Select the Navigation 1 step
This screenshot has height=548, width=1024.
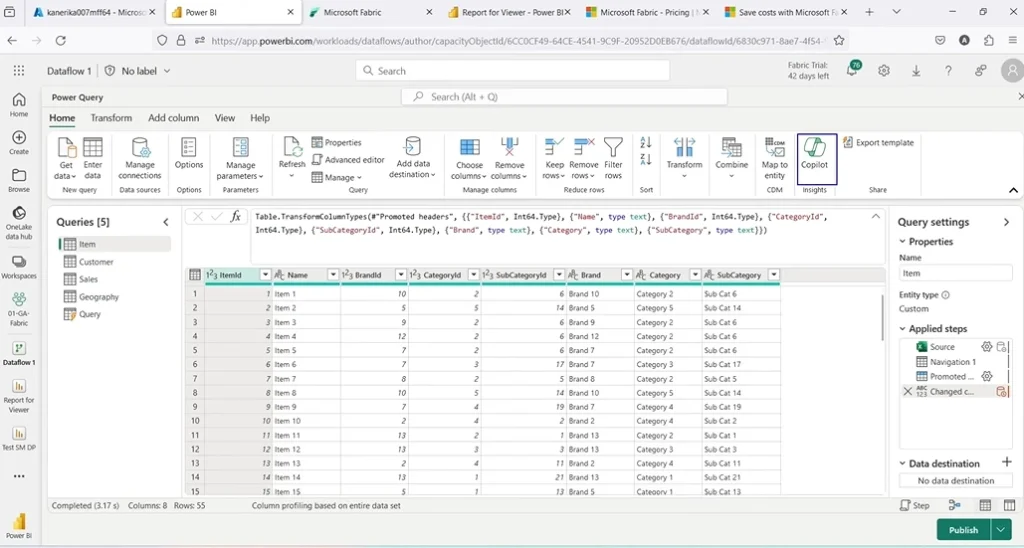click(953, 362)
